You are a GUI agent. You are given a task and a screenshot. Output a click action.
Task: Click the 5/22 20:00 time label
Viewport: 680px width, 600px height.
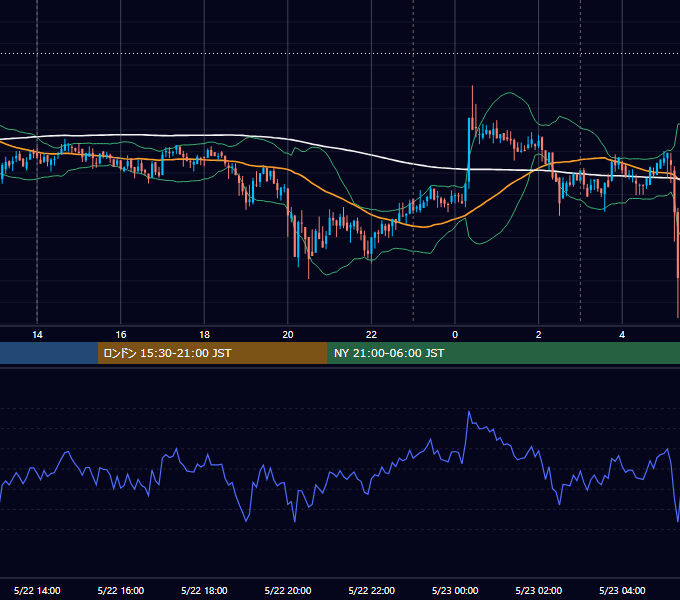click(288, 590)
